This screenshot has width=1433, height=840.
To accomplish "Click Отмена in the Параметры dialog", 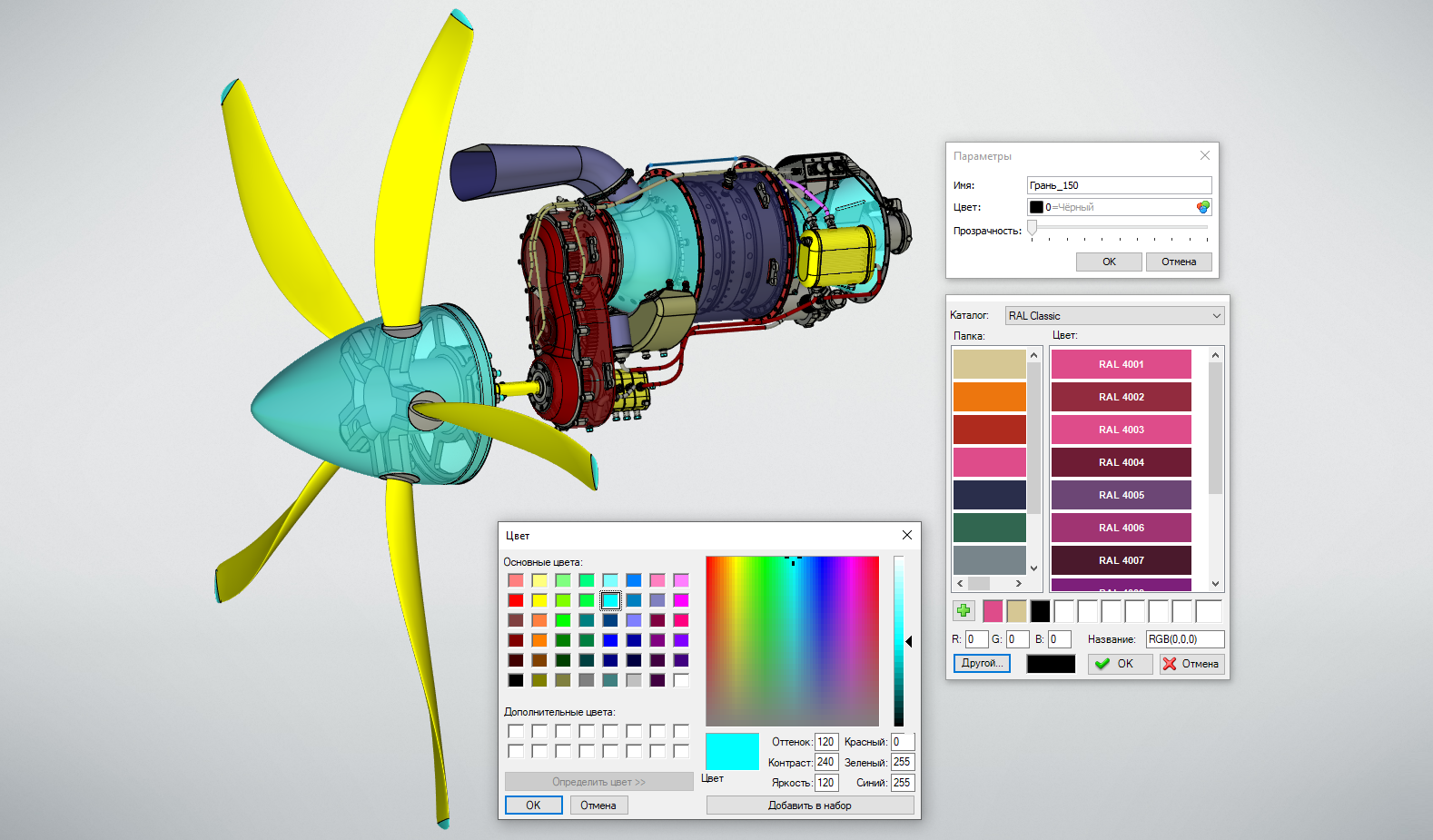I will 1179,262.
